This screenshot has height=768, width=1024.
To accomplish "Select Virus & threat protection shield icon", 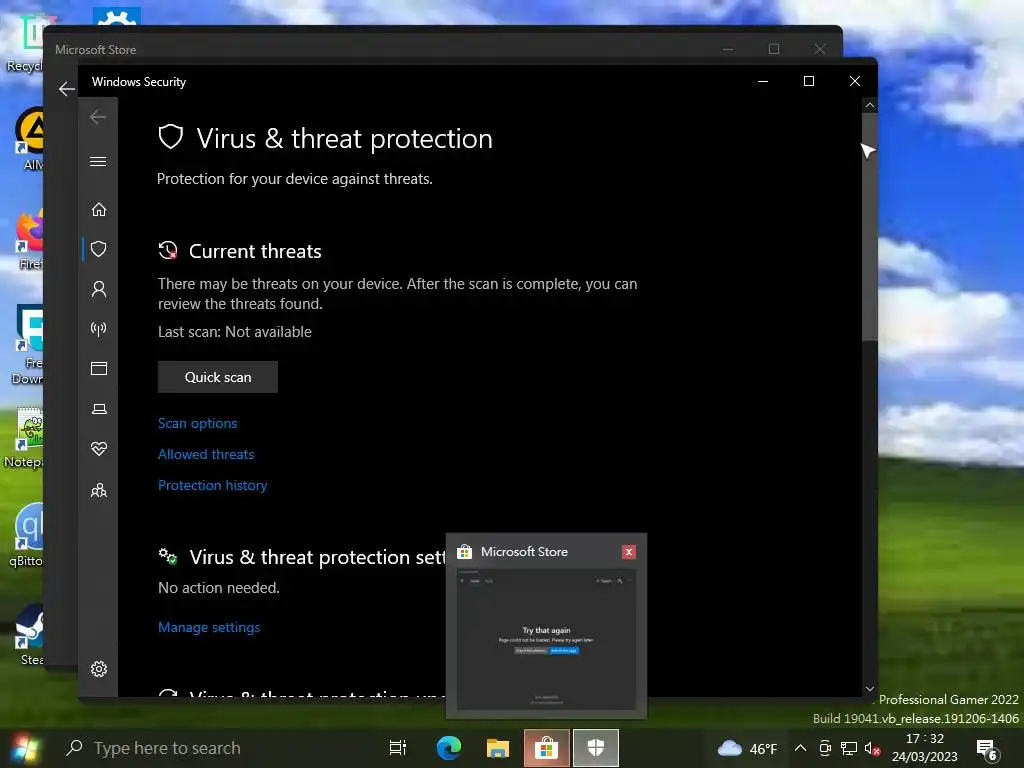I will click(x=99, y=249).
